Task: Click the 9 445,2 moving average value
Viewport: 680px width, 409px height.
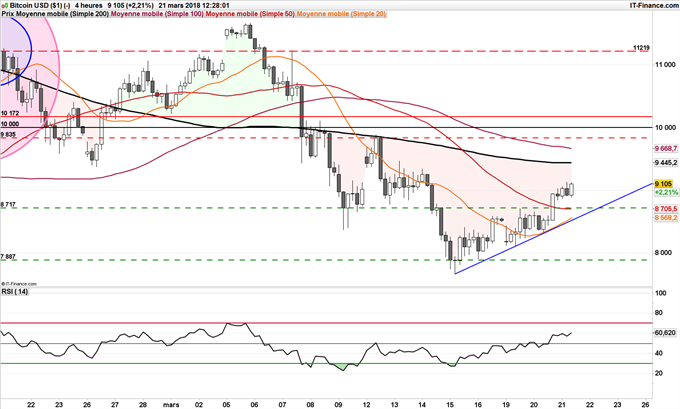Action: click(x=666, y=163)
